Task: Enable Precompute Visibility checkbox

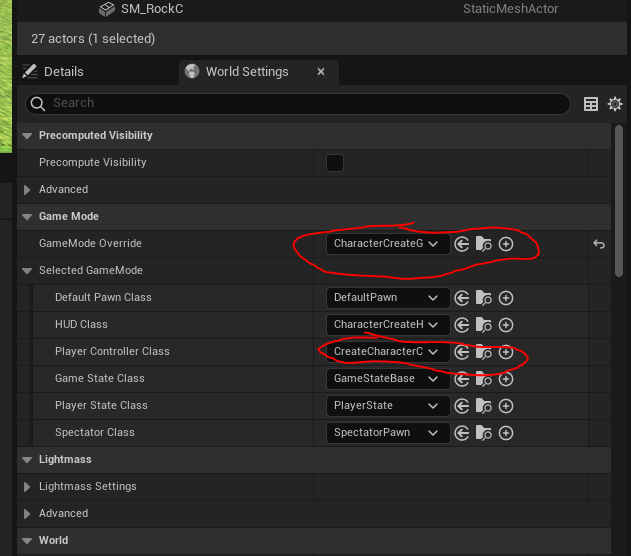Action: coord(335,163)
